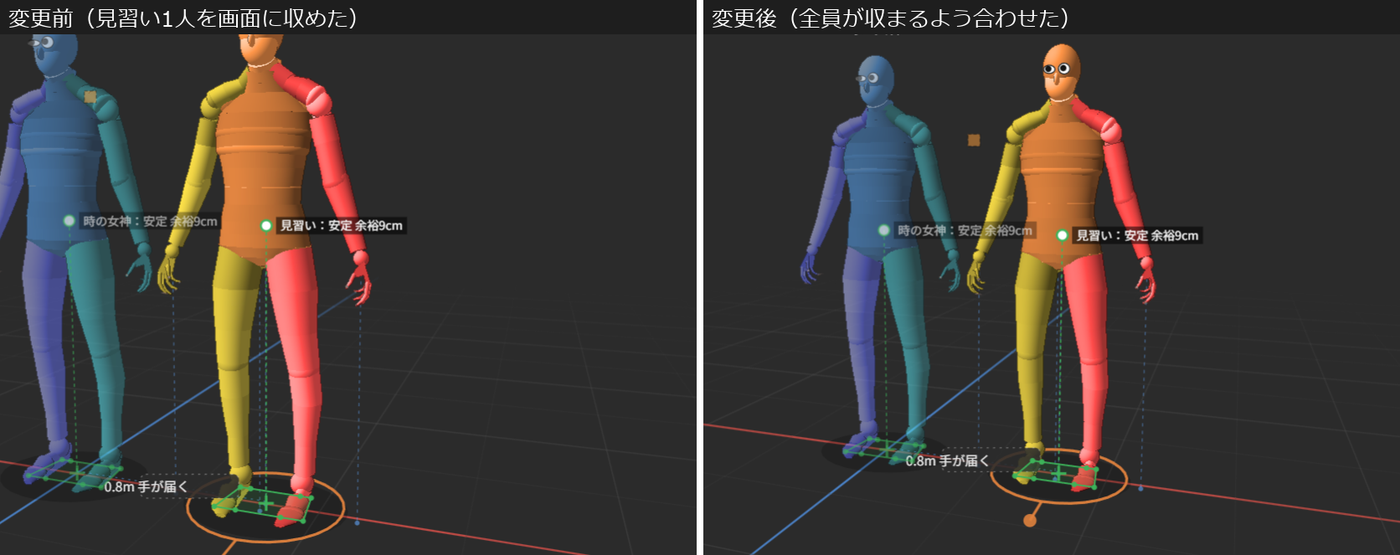Click label "見習い：安定 余裕9cm" in 変更後 view
The width and height of the screenshot is (1400, 555).
[1137, 236]
